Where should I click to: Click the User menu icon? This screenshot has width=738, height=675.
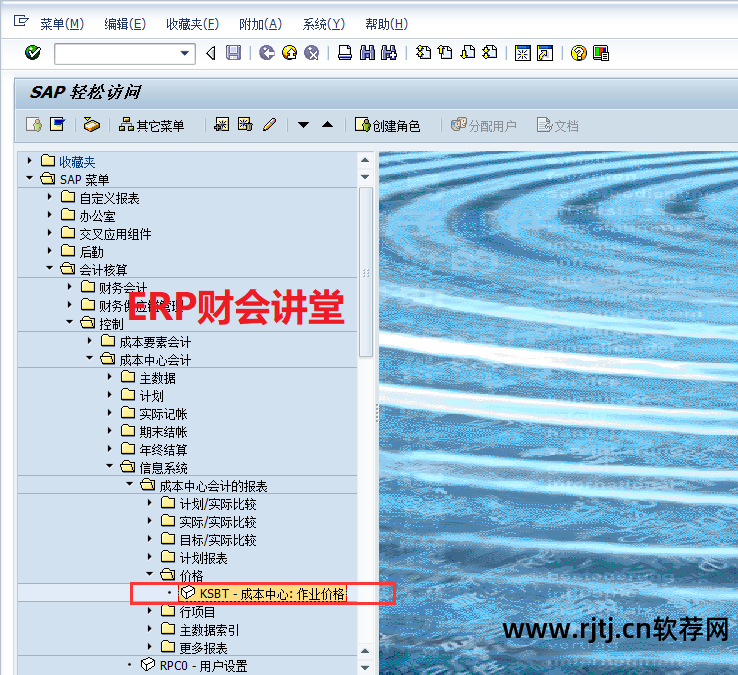34,125
